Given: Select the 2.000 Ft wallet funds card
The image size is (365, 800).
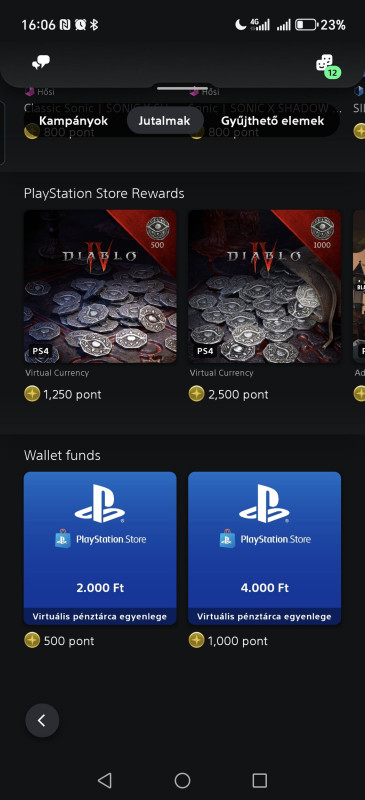Looking at the screenshot, I should point(100,548).
